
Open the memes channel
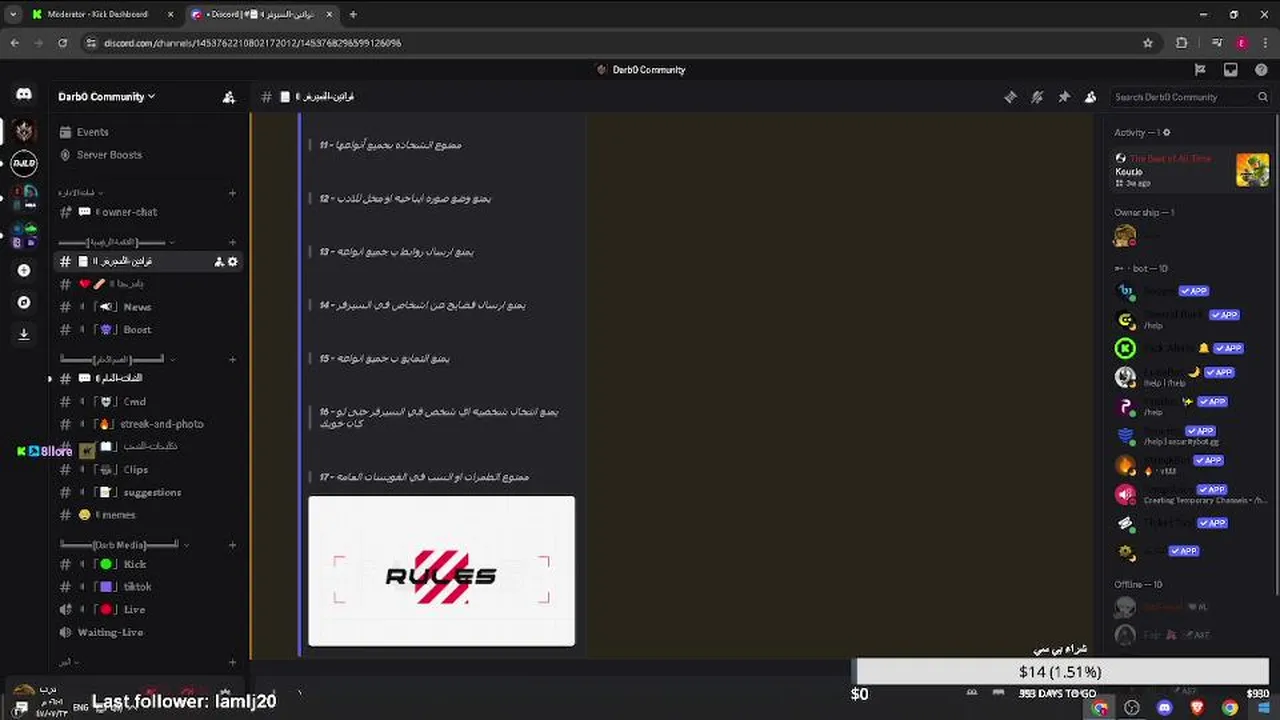click(x=145, y=515)
